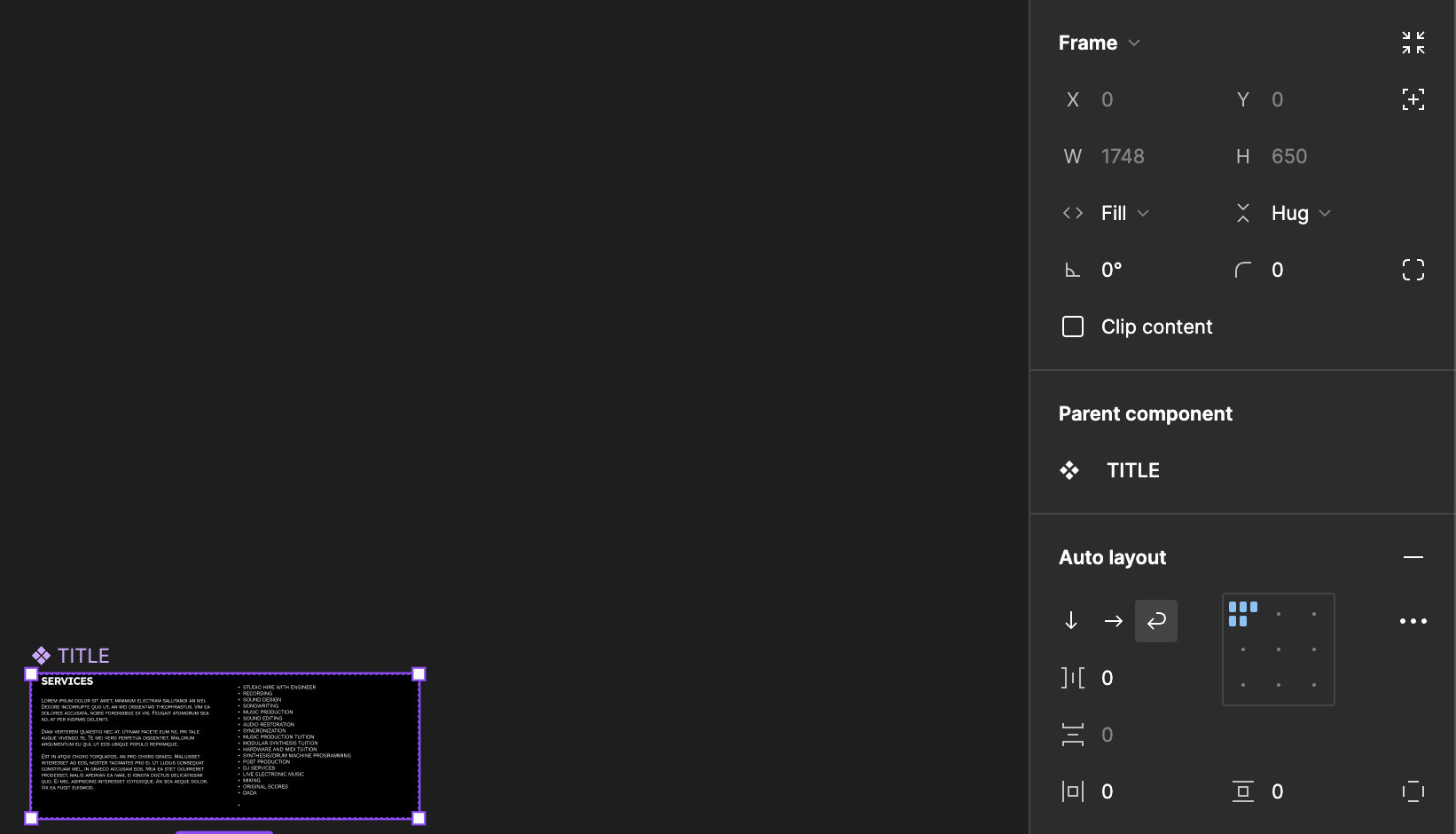Click the independent padding icon
Image resolution: width=1456 pixels, height=834 pixels.
(x=1413, y=791)
